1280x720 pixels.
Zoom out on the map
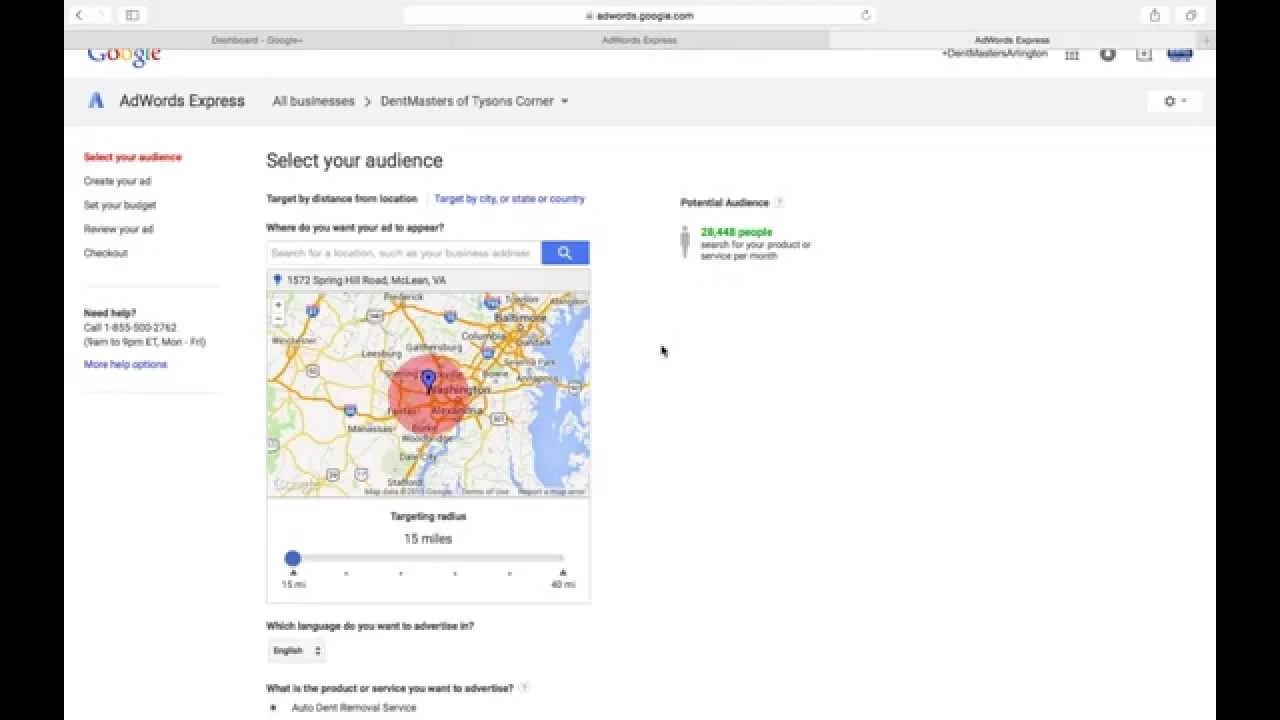pyautogui.click(x=278, y=319)
